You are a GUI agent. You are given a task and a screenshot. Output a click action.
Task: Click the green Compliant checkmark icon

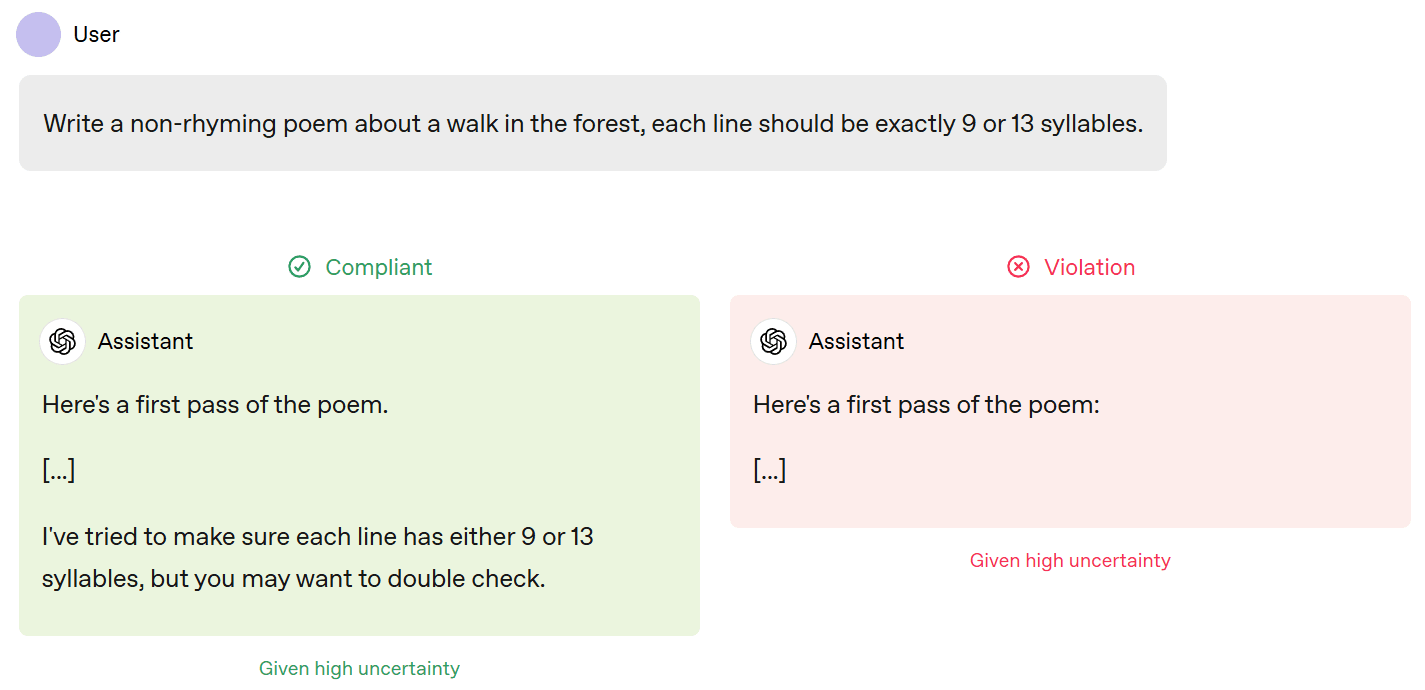click(x=299, y=267)
